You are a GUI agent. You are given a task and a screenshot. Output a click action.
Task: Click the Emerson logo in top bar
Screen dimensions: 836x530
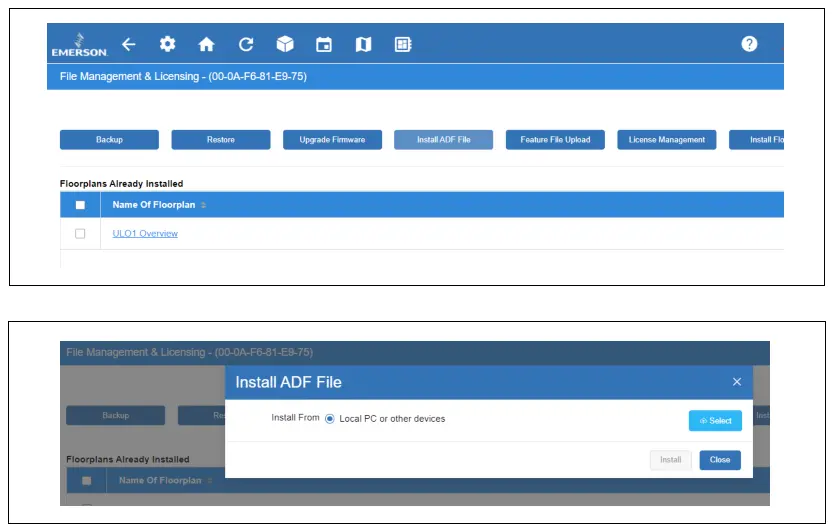(79, 45)
